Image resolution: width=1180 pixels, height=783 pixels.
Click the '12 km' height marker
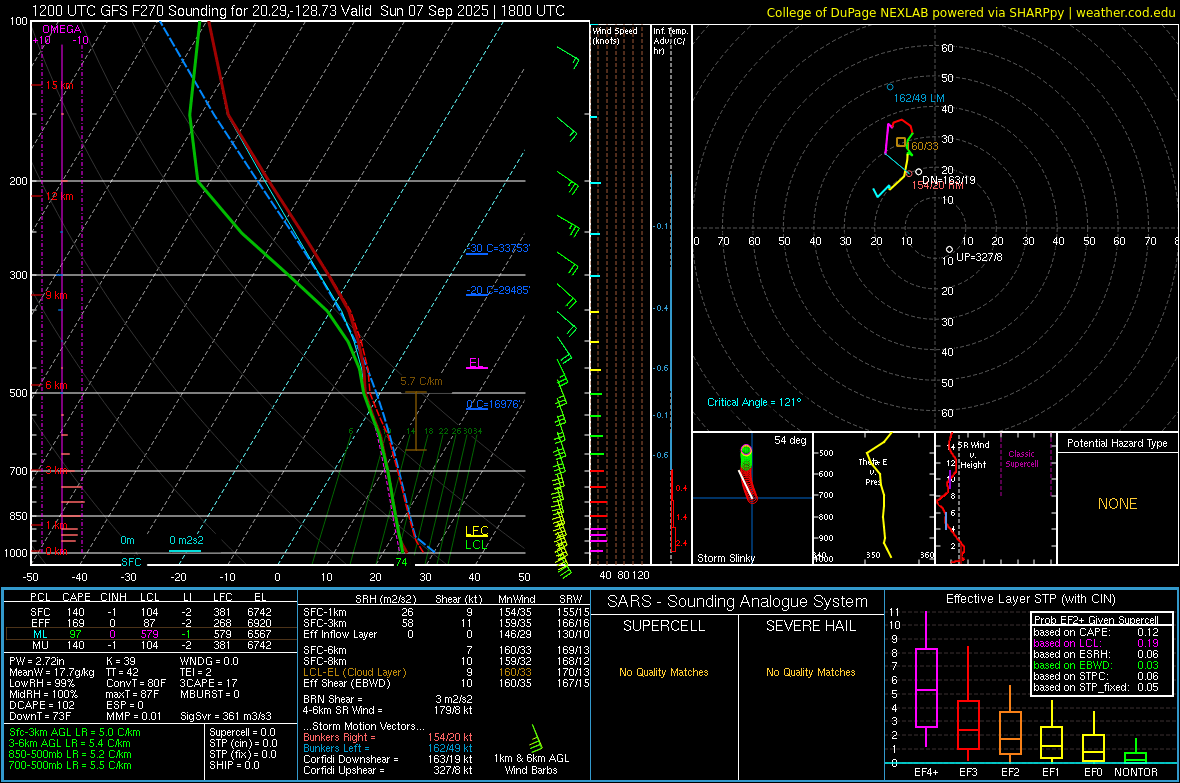59,196
